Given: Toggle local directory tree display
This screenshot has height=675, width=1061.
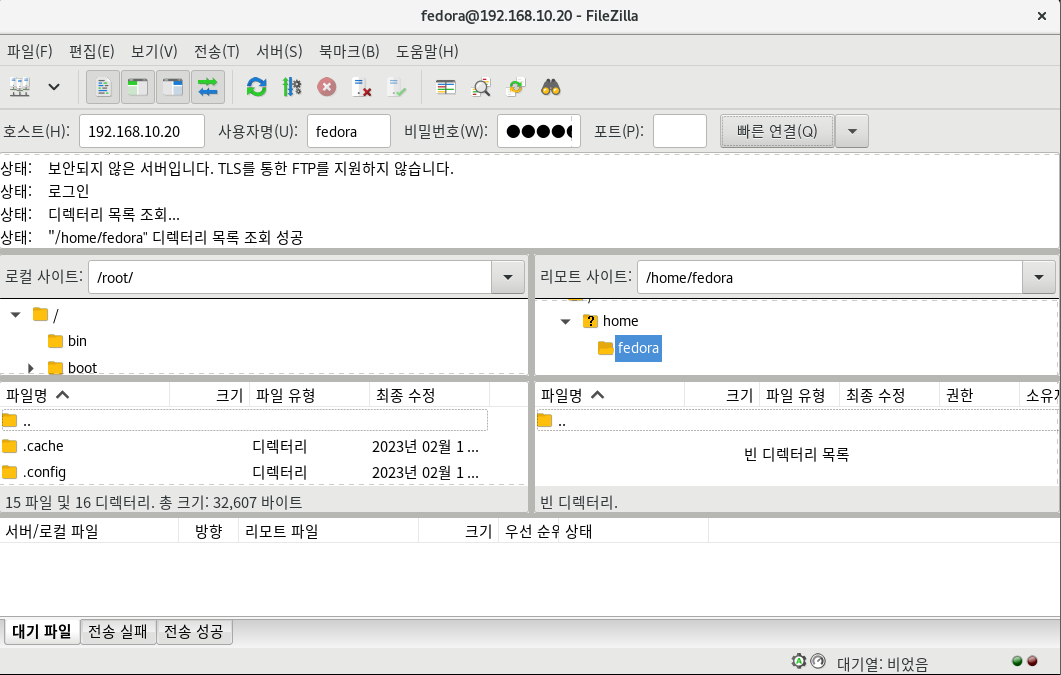Looking at the screenshot, I should click(x=138, y=87).
